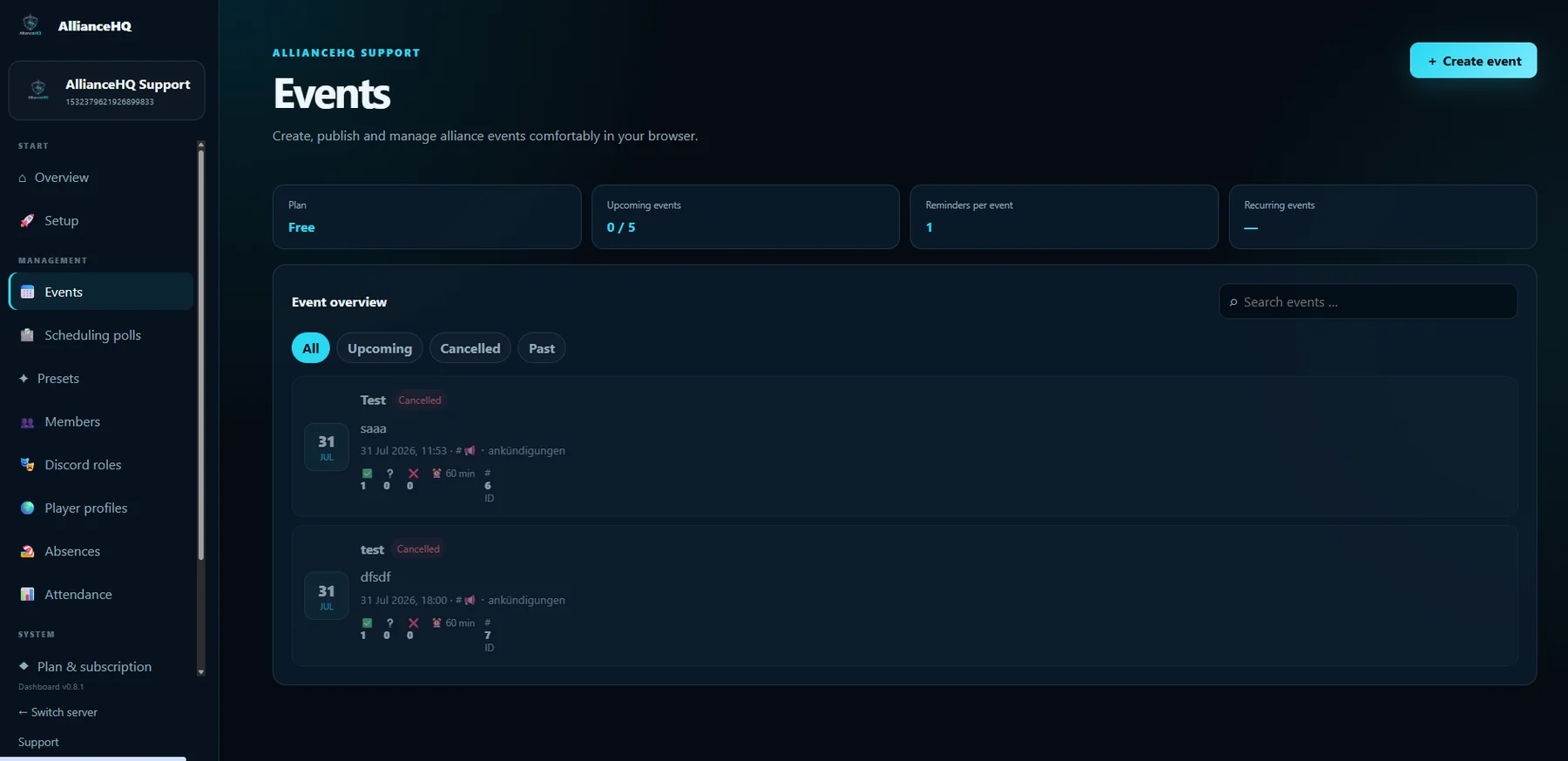Click the Cancelled badge on Test event
The height and width of the screenshot is (761, 1568).
[x=420, y=401]
